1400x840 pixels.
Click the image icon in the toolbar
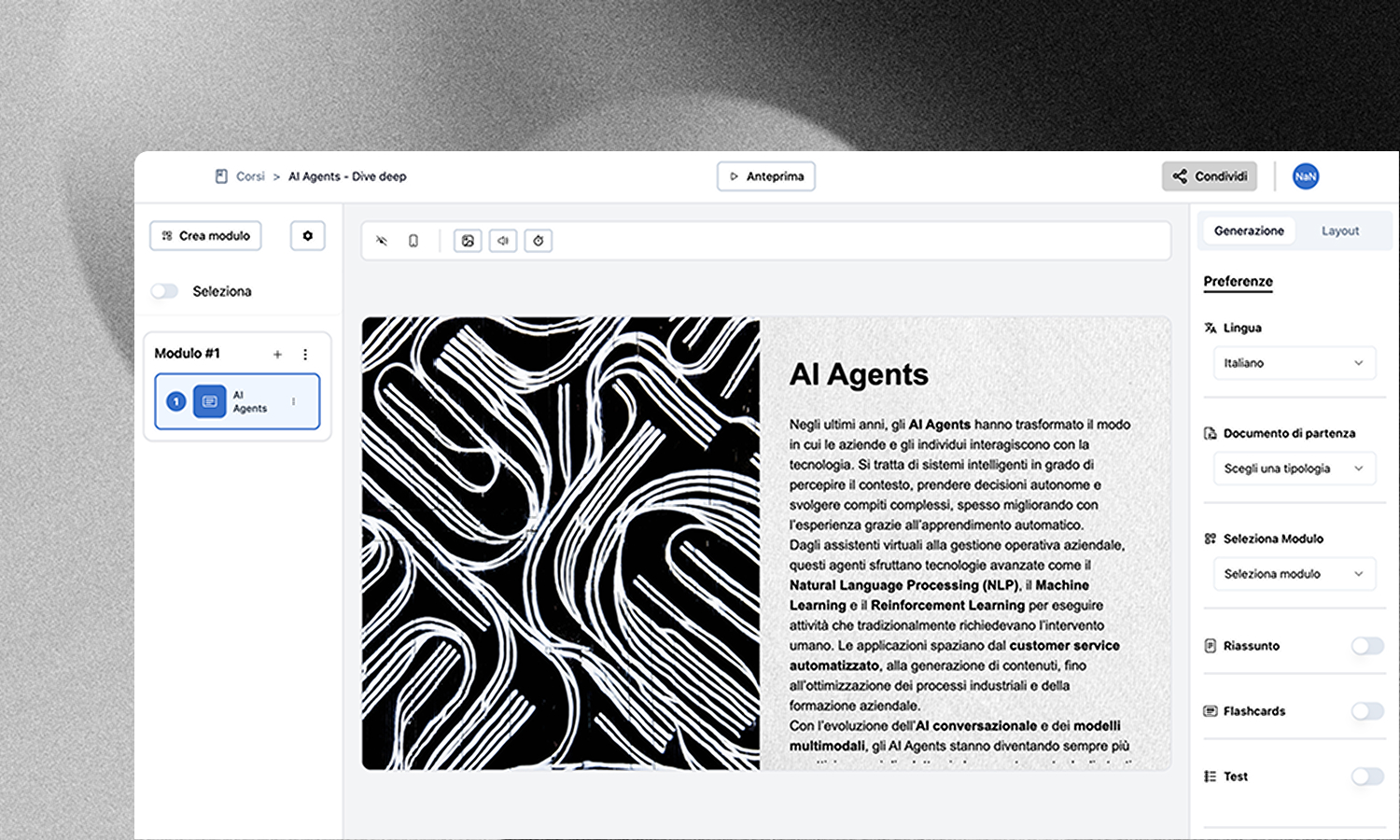click(468, 241)
